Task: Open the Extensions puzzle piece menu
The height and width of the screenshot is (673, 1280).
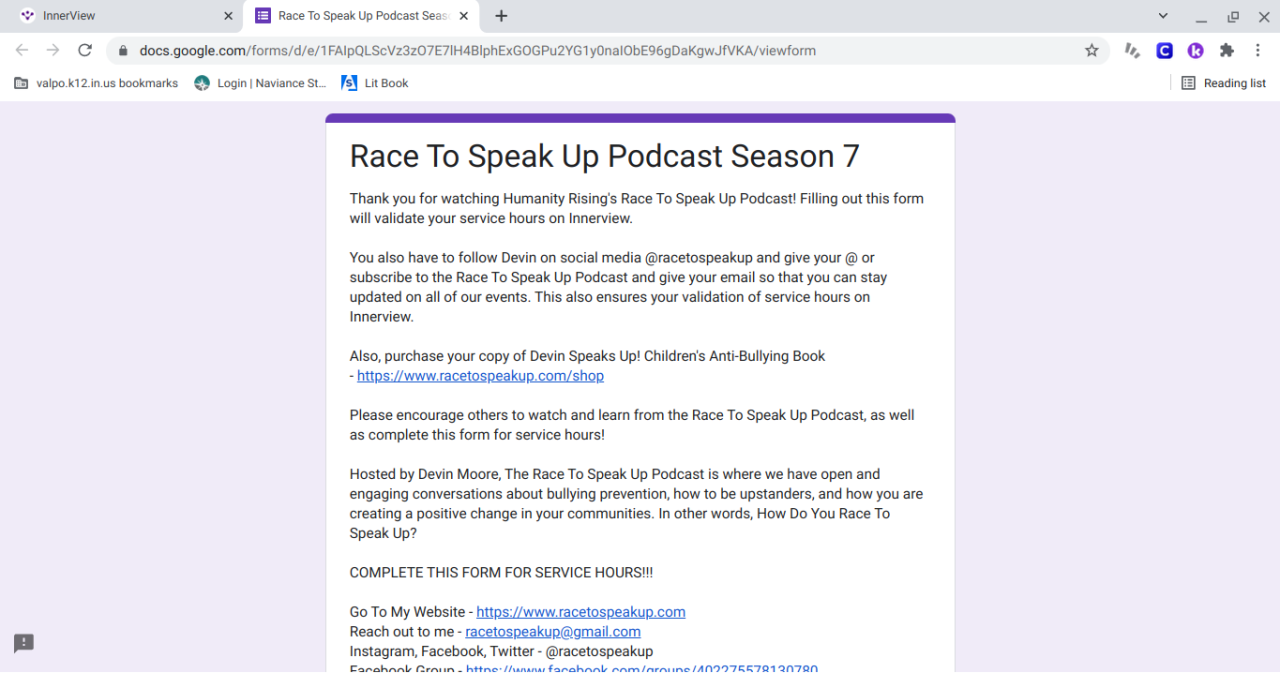Action: point(1227,50)
